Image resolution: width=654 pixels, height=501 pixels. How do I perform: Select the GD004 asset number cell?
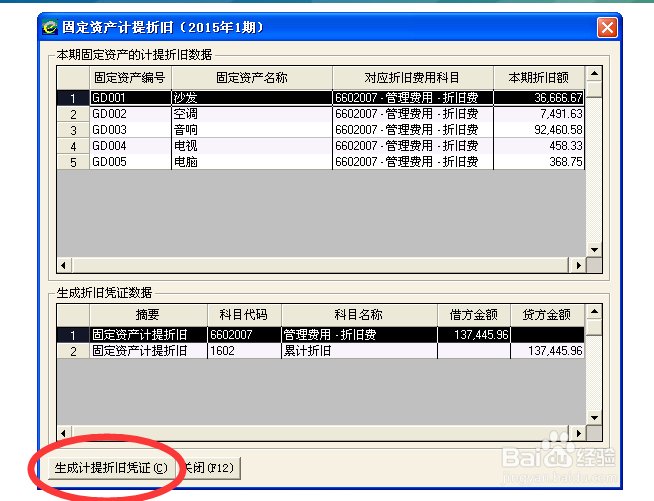point(130,146)
